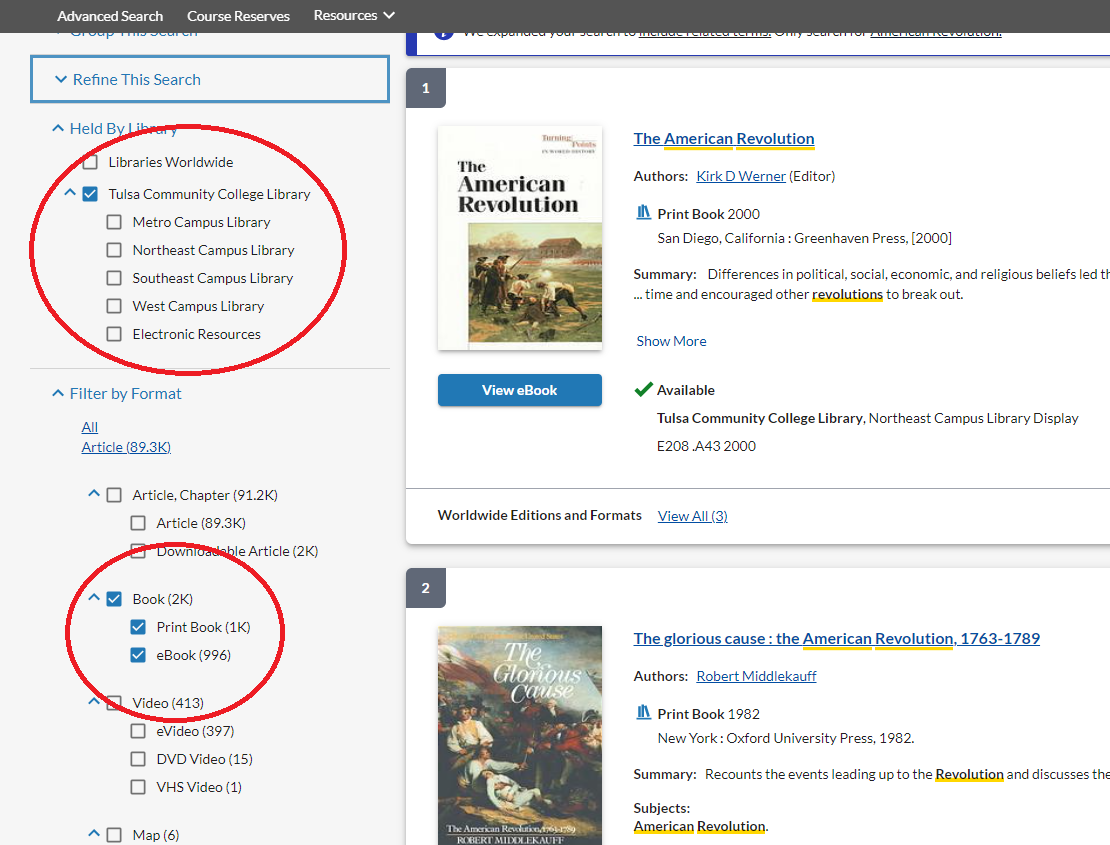
Task: Uncheck the eBook format checkbox
Action: point(137,654)
